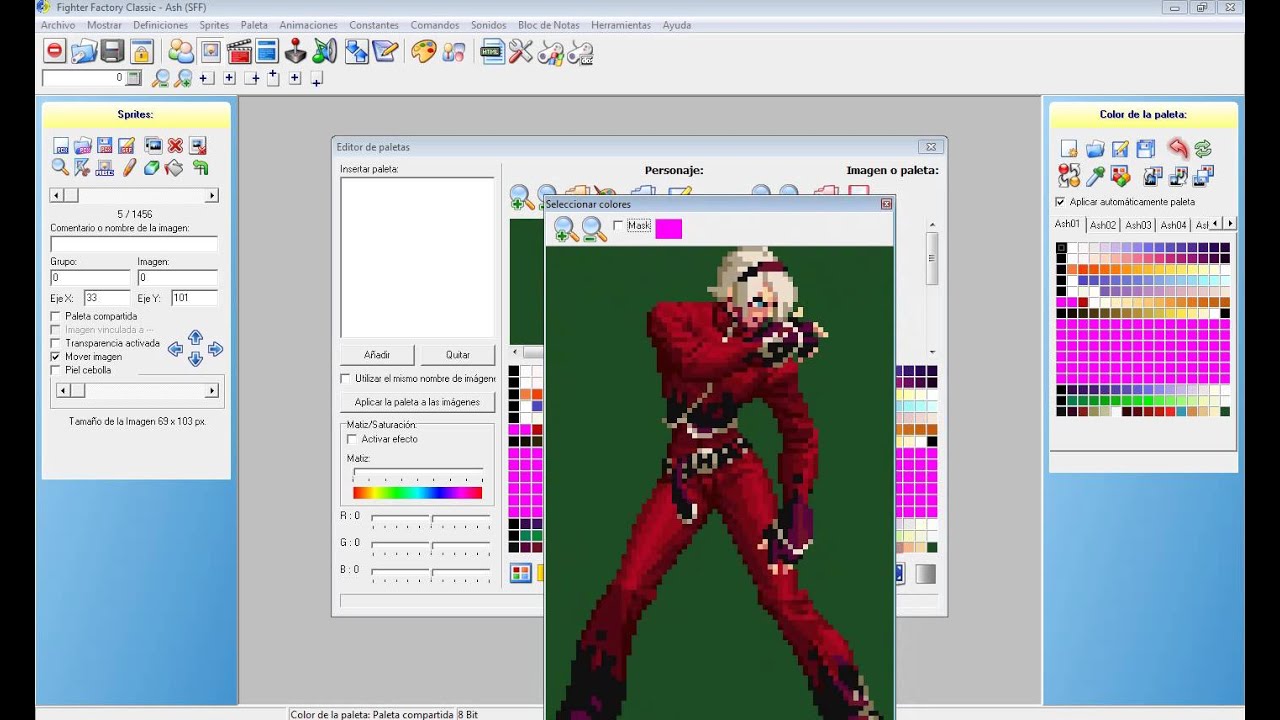Click zoom out magnifier in Seleccionar colores
1280x720 pixels.
pyautogui.click(x=594, y=229)
